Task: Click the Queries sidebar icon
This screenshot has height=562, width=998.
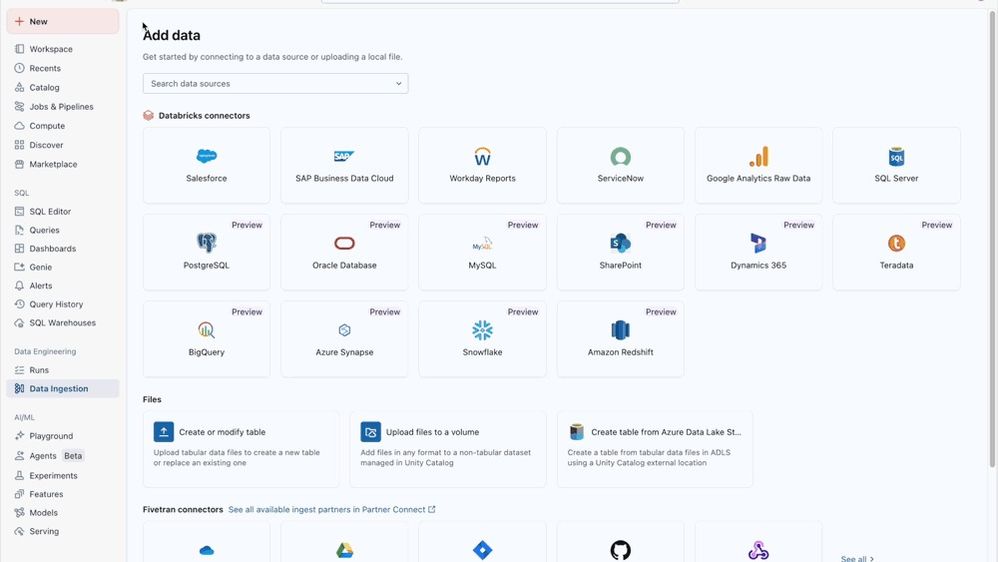Action: (19, 230)
